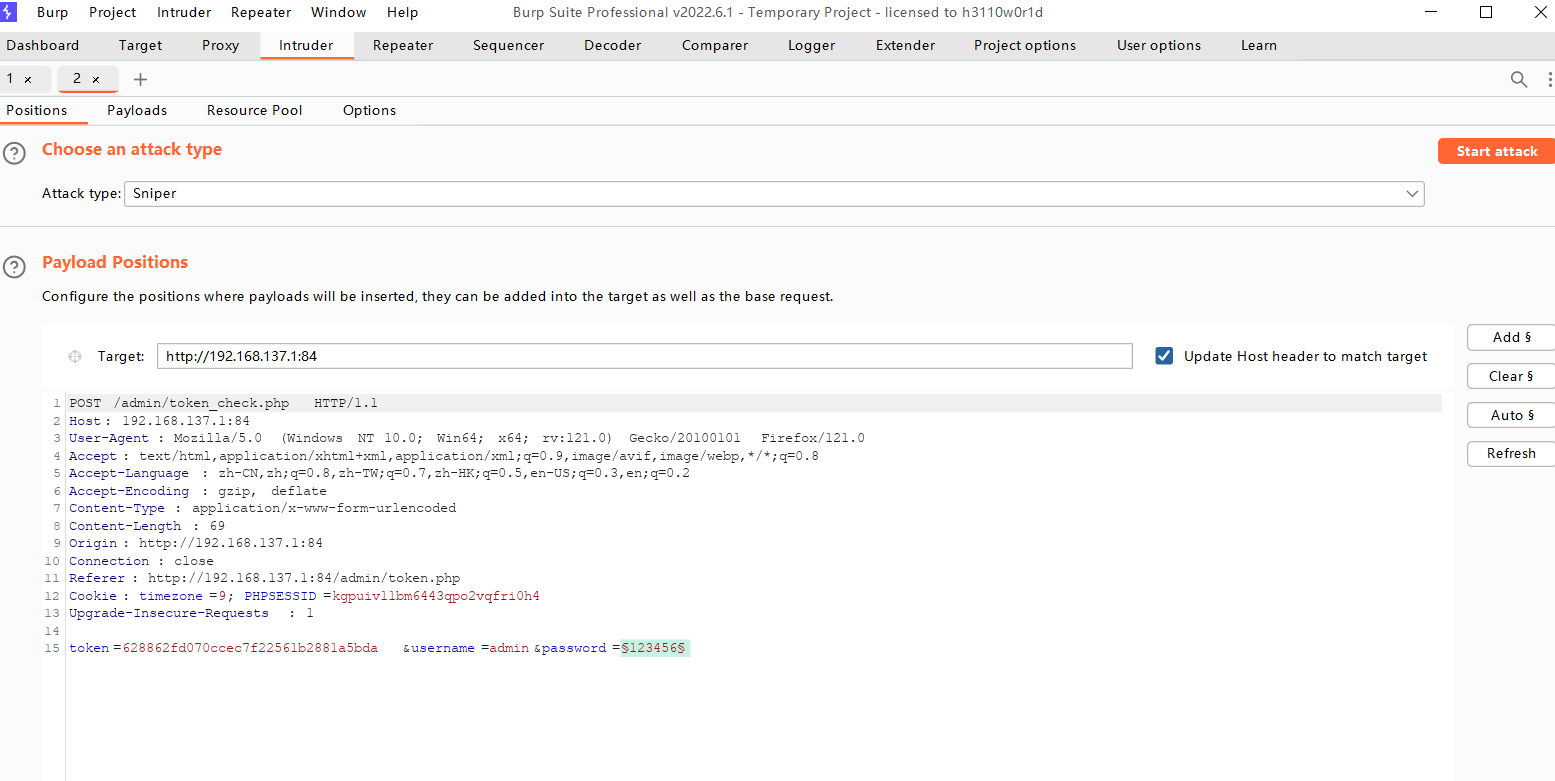Image resolution: width=1555 pixels, height=781 pixels.
Task: Click the Clear § button
Action: click(1511, 376)
